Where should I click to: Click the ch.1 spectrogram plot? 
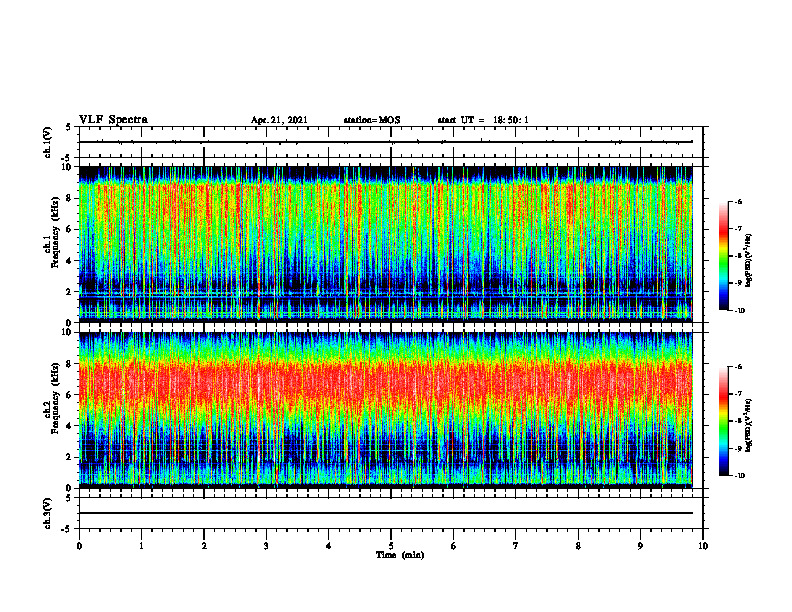pyautogui.click(x=386, y=244)
